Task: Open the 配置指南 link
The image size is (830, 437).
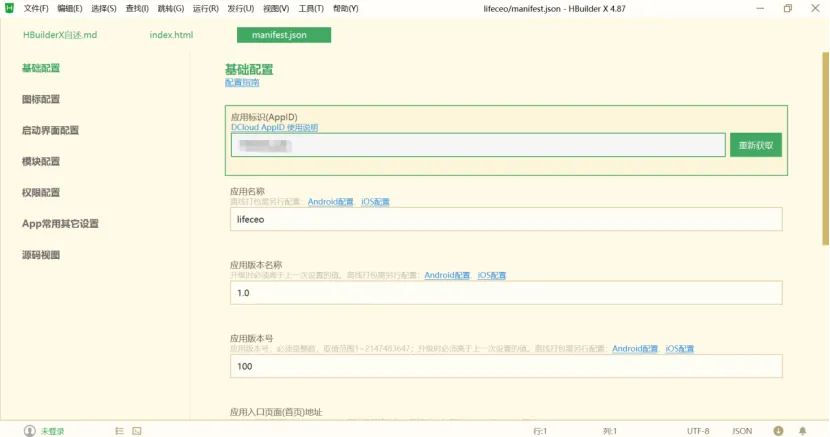Action: (242, 83)
